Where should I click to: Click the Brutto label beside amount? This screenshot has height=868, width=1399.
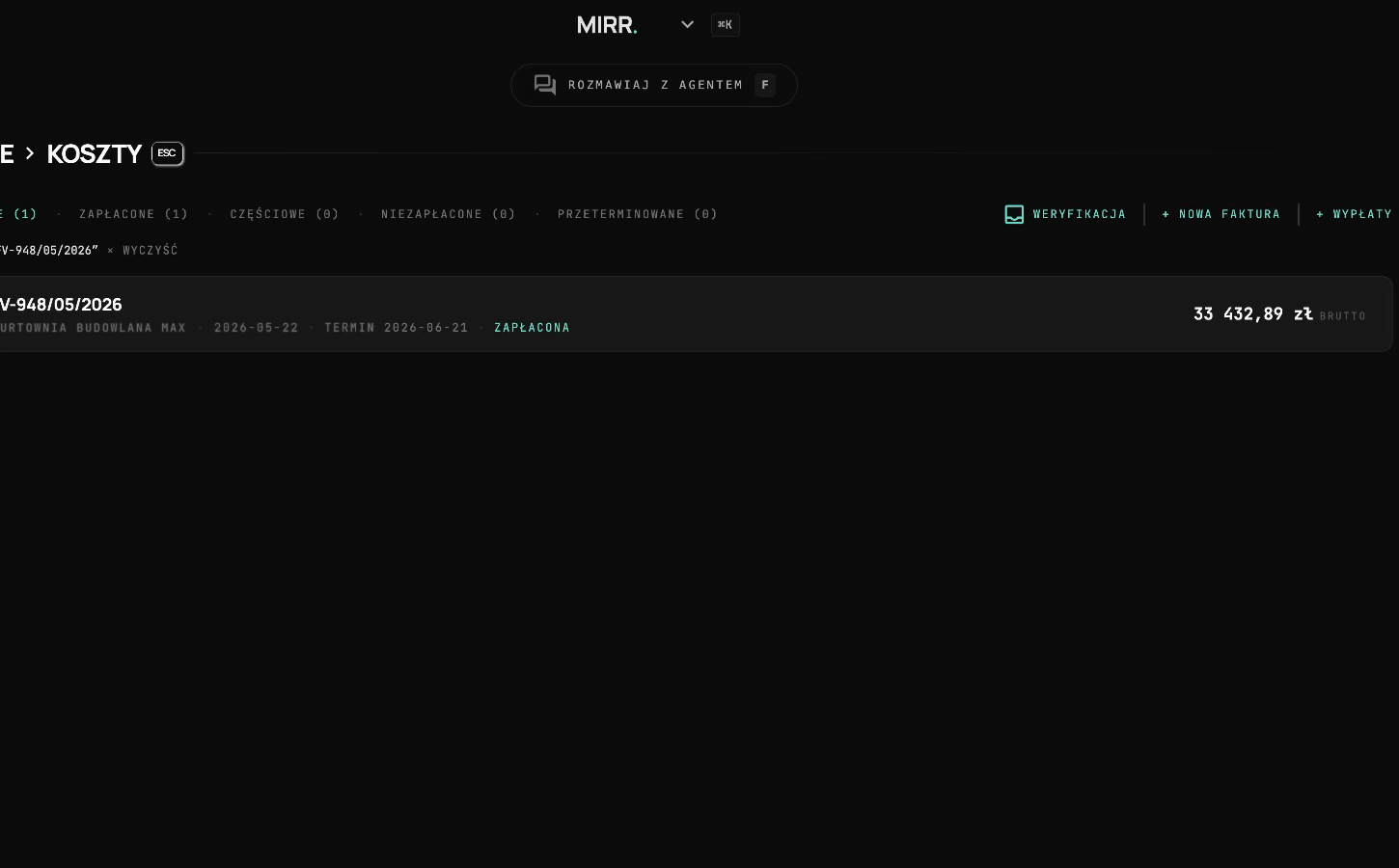pos(1343,316)
